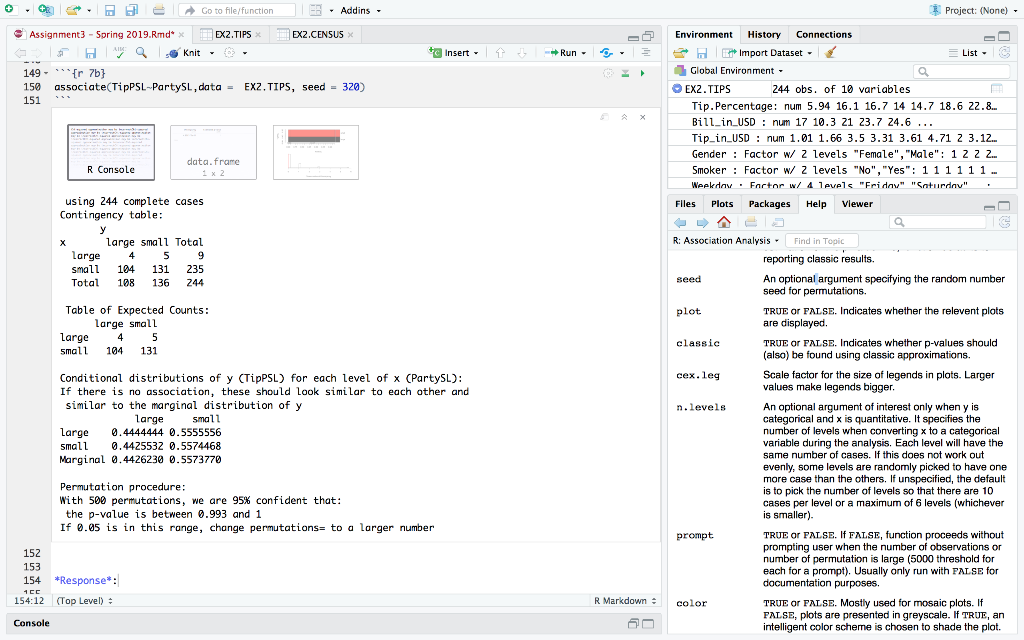1024x640 pixels.
Task: Select the plot output thumbnail
Action: pos(315,152)
